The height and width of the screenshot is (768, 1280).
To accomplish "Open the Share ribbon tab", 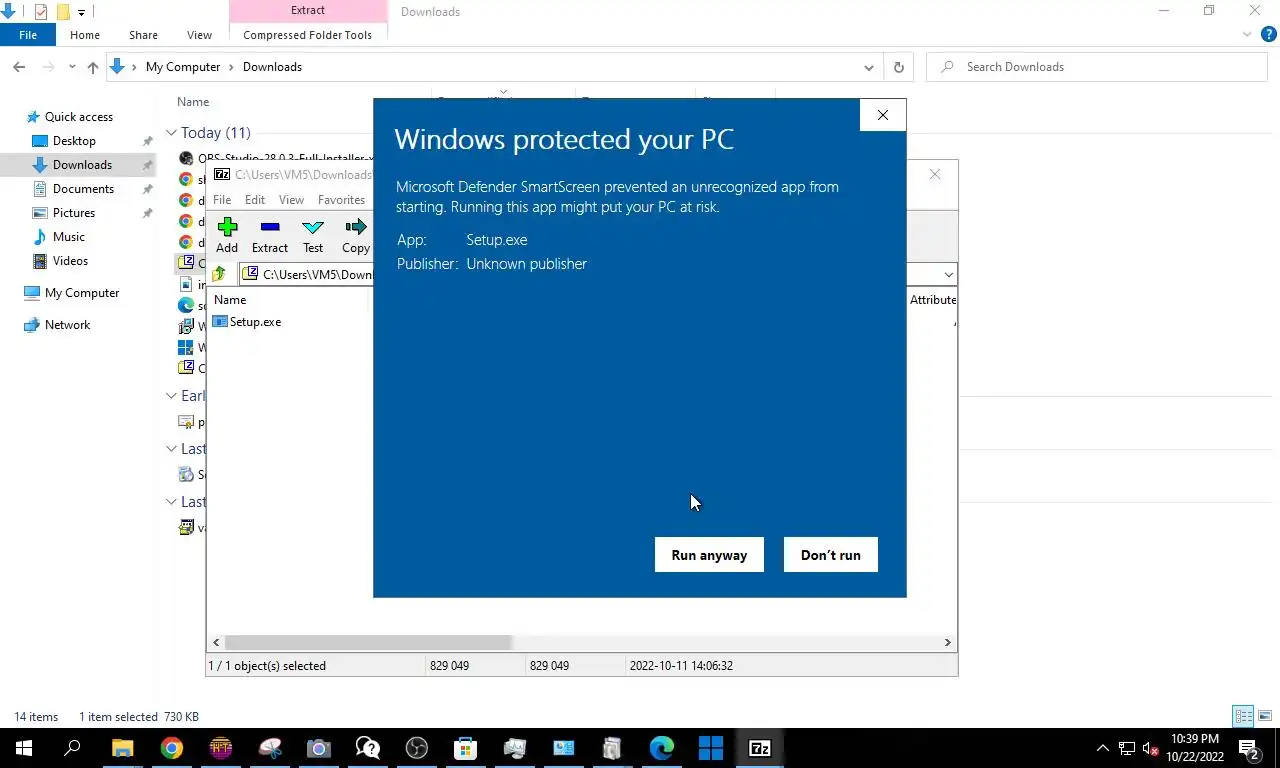I will [x=143, y=35].
